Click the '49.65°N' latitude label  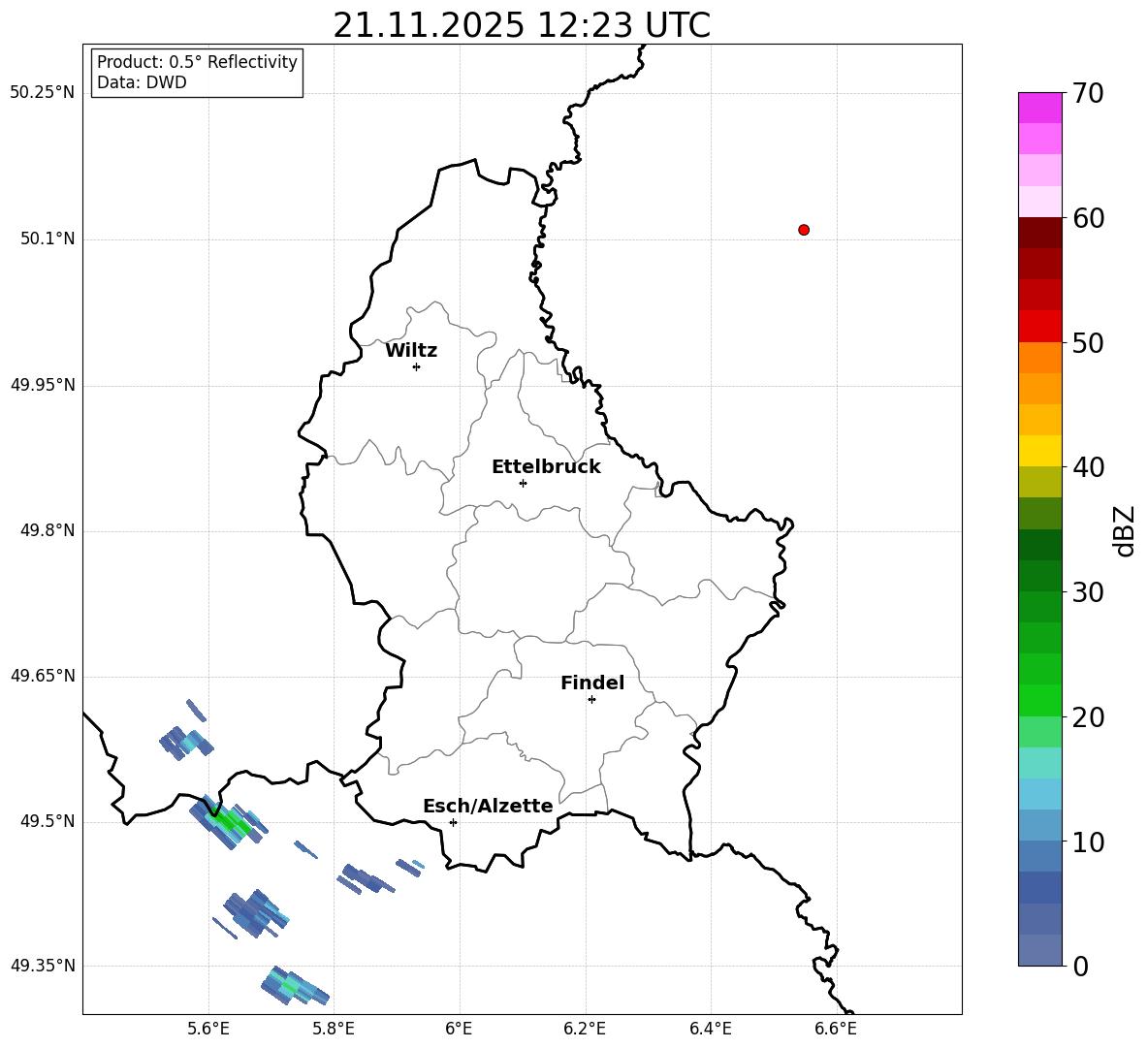coord(43,676)
